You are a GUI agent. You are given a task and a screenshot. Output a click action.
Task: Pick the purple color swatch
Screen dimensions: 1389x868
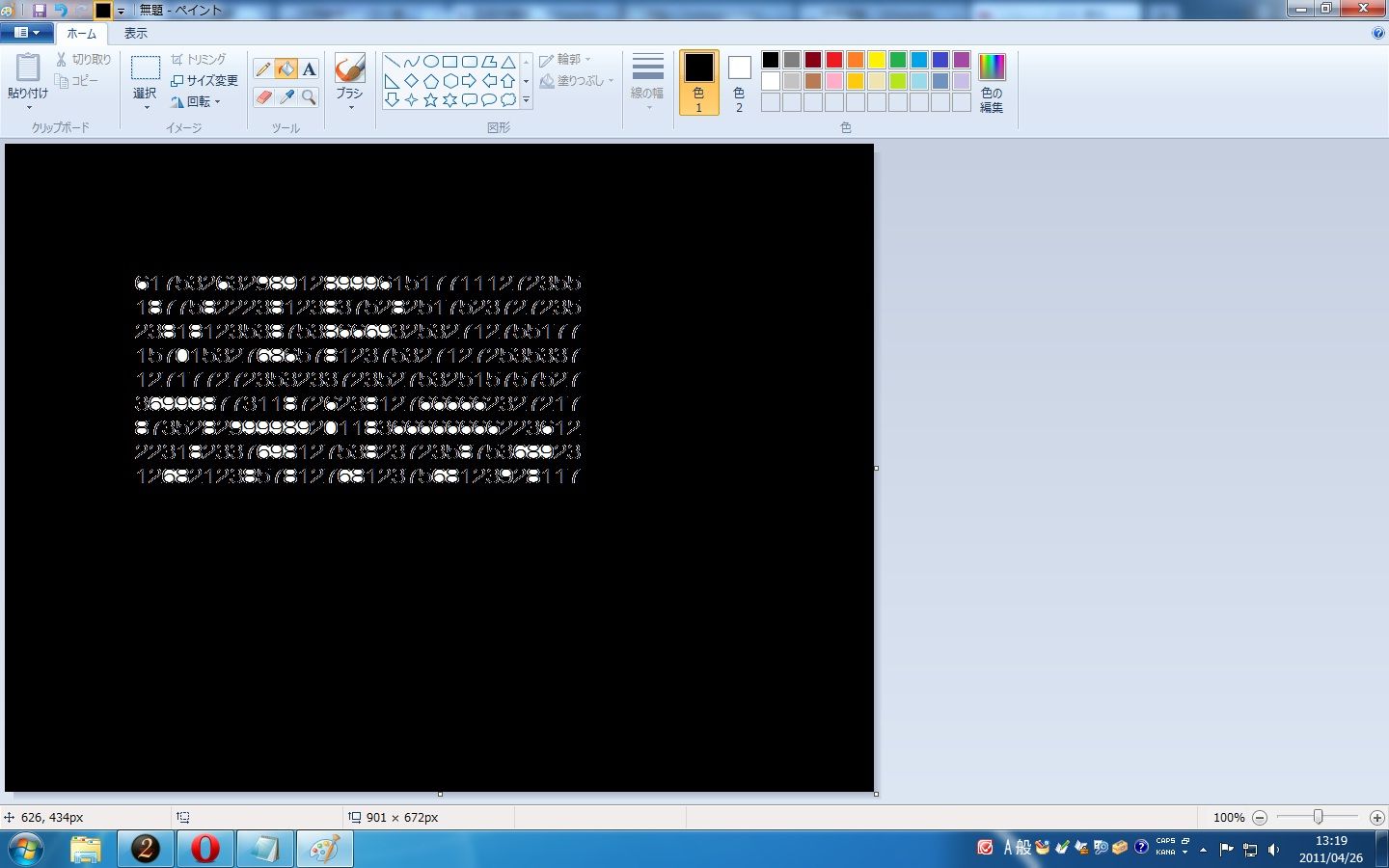pyautogui.click(x=962, y=60)
